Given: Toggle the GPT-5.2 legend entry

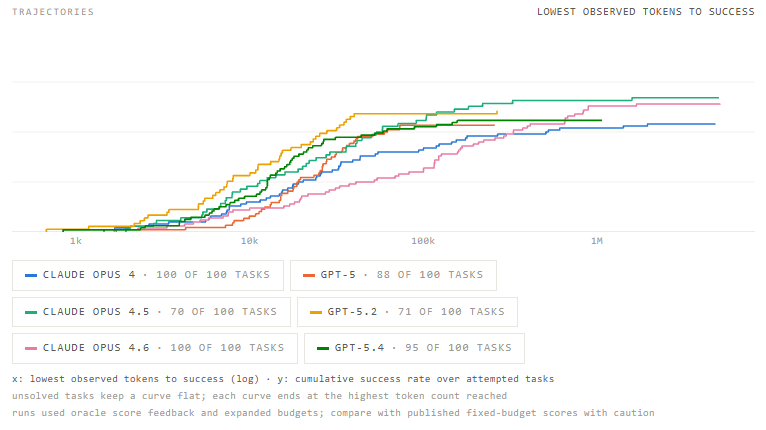Looking at the screenshot, I should click(x=407, y=312).
